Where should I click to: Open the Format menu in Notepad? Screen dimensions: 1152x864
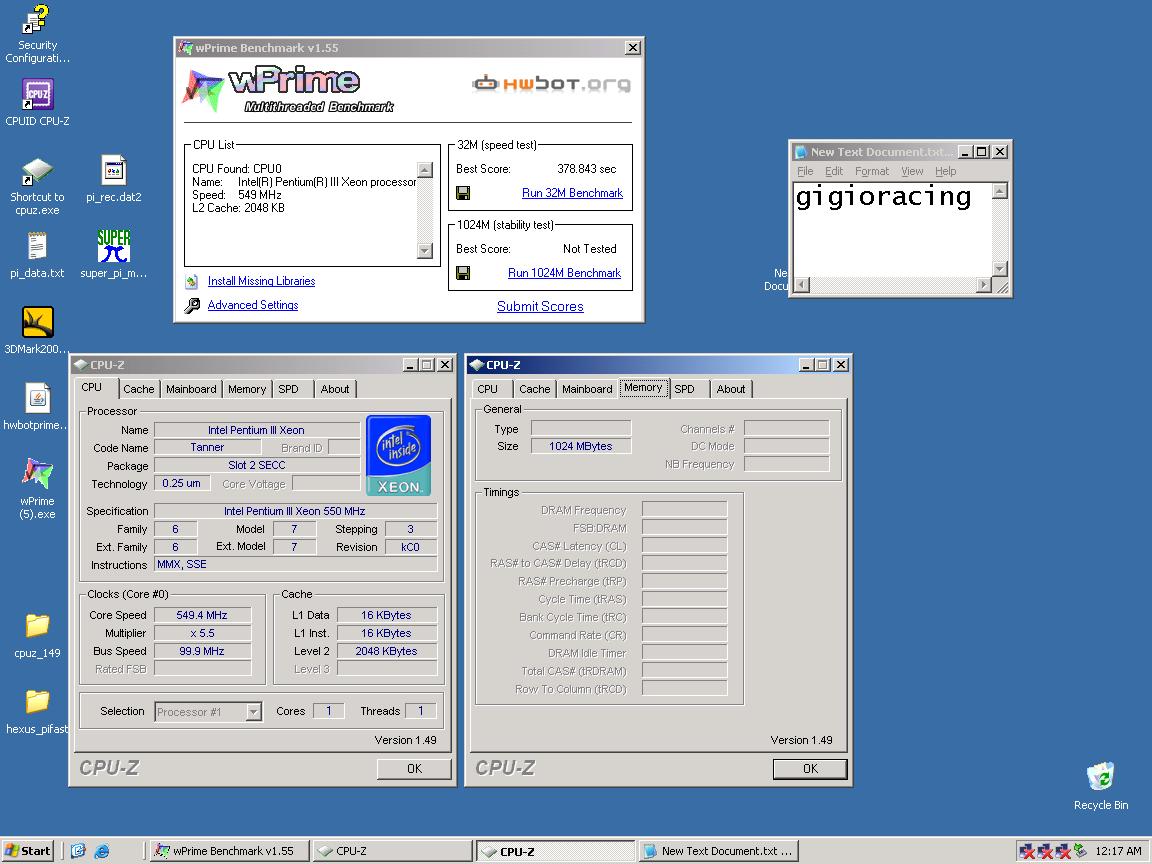(872, 171)
